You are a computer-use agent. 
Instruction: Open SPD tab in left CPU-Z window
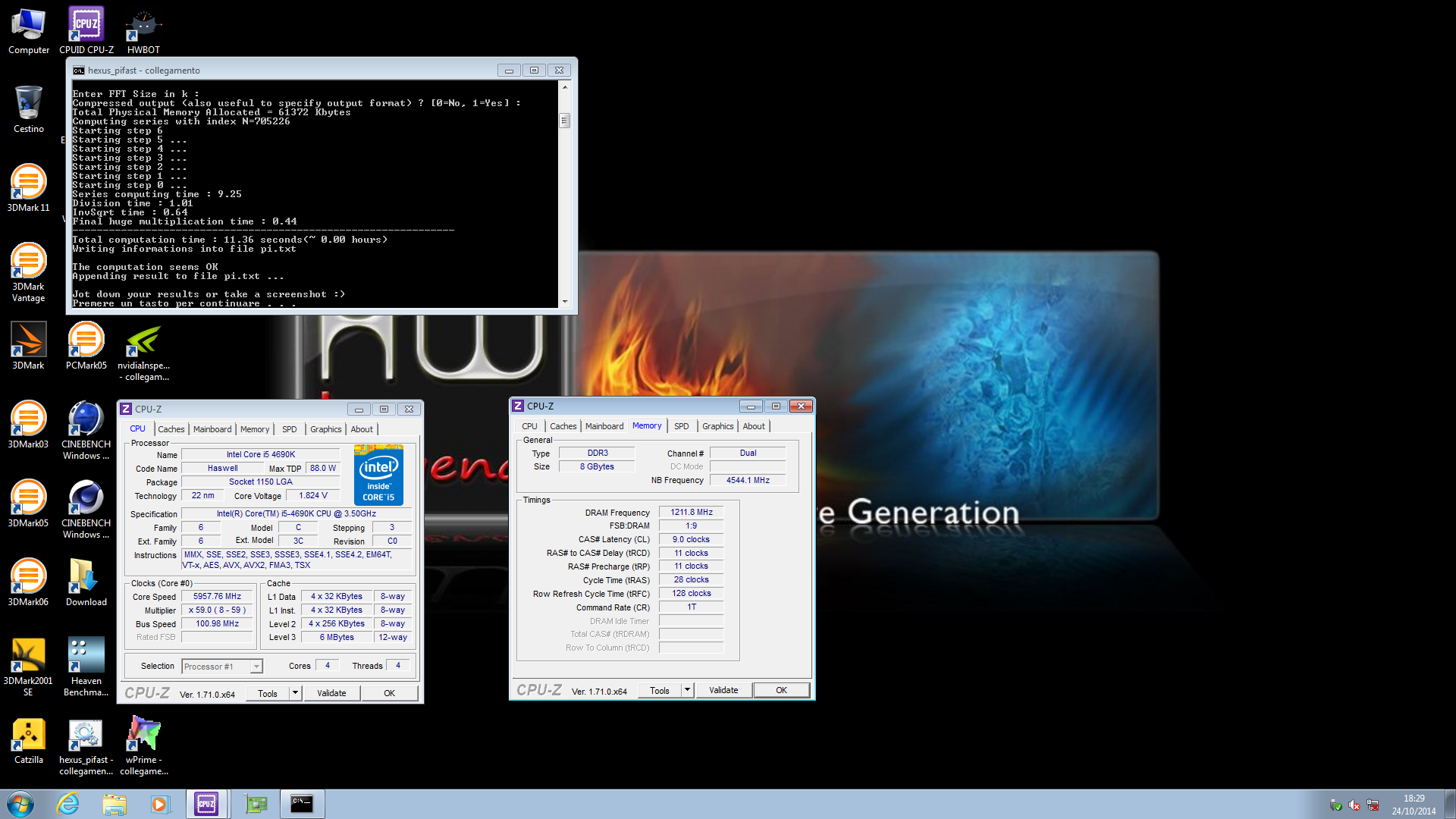[290, 429]
